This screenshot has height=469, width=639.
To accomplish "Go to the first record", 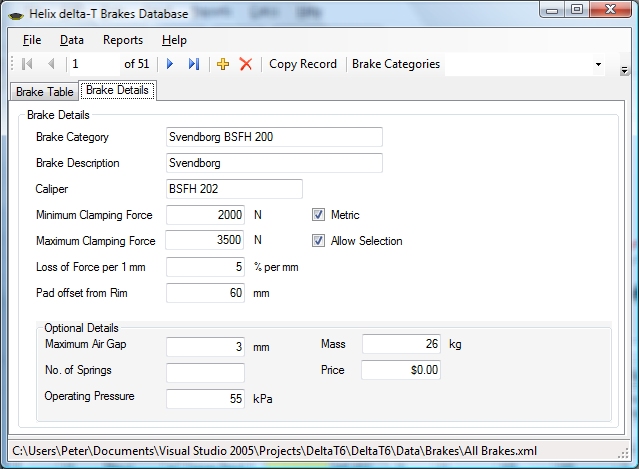I will coord(27,64).
